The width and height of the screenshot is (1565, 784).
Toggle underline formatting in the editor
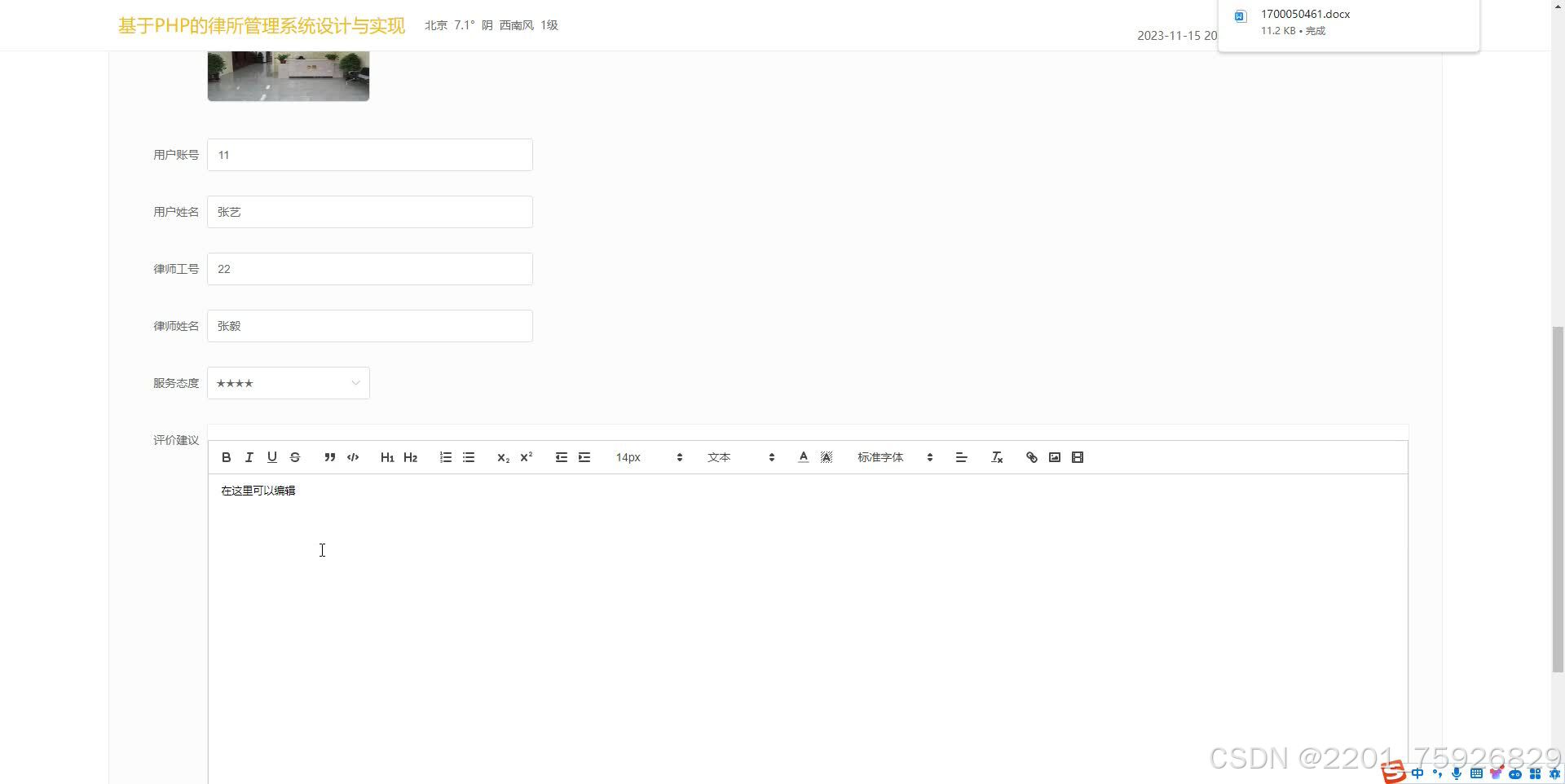(272, 457)
